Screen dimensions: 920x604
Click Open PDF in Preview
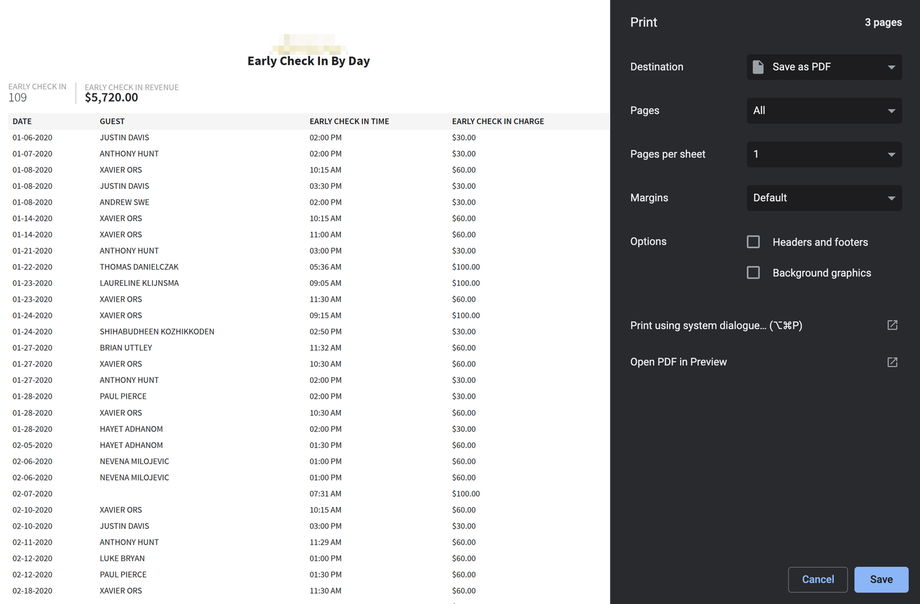click(678, 362)
